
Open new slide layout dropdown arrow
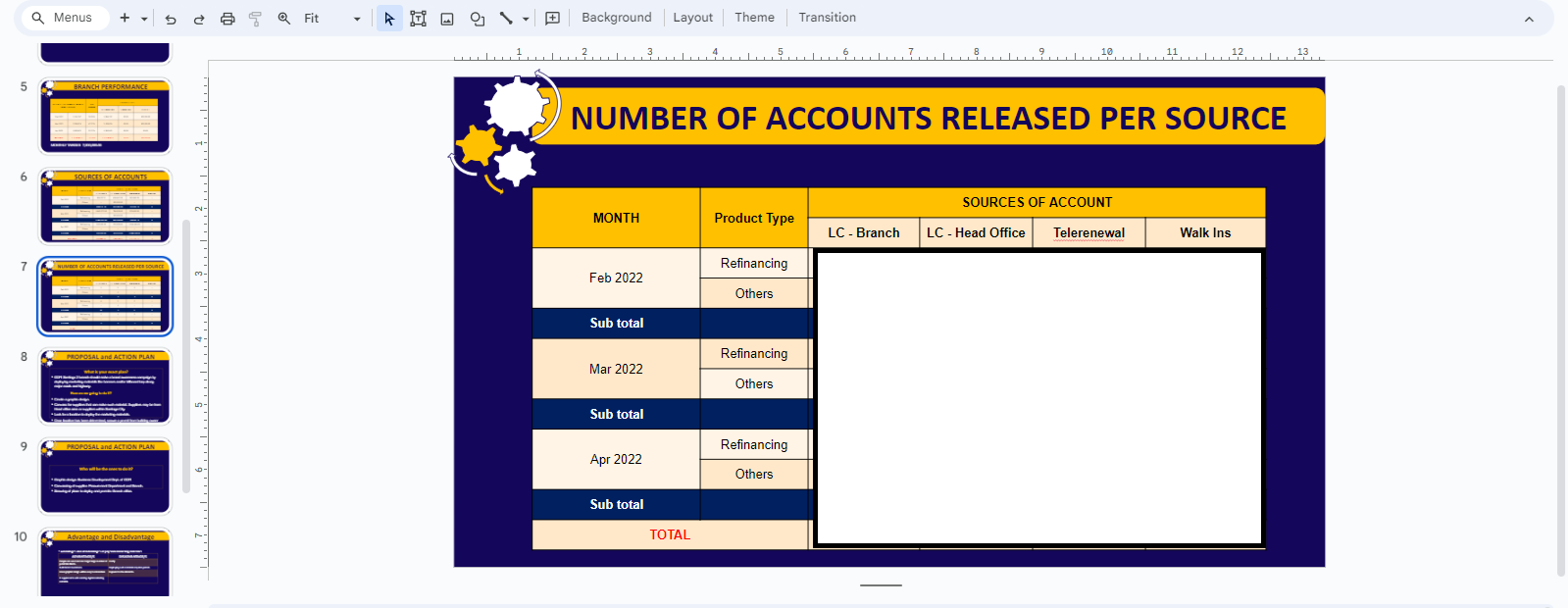coord(144,19)
